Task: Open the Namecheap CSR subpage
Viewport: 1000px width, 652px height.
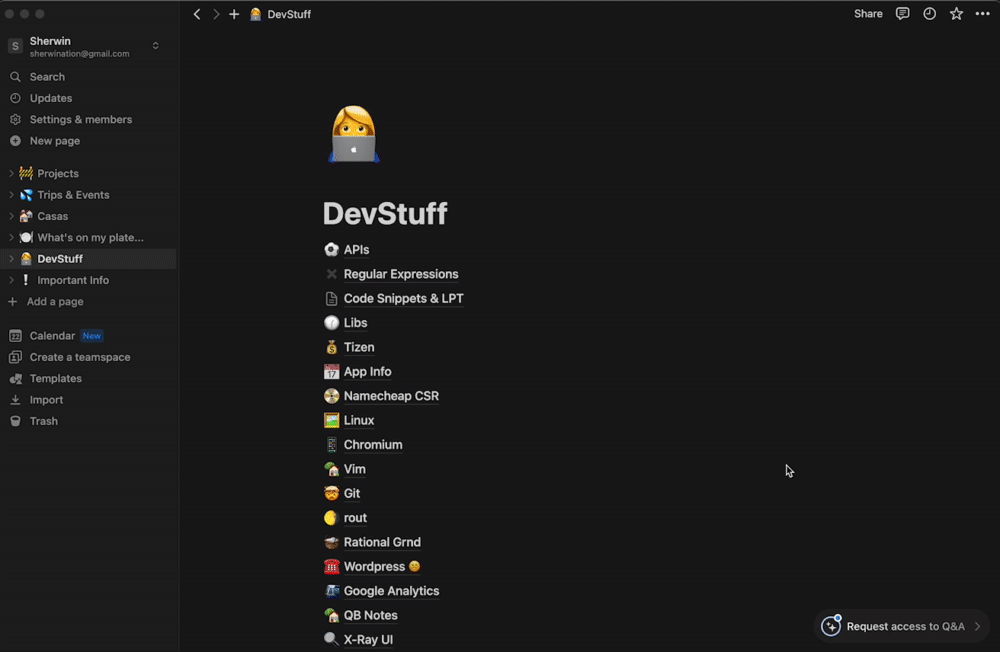Action: point(391,396)
